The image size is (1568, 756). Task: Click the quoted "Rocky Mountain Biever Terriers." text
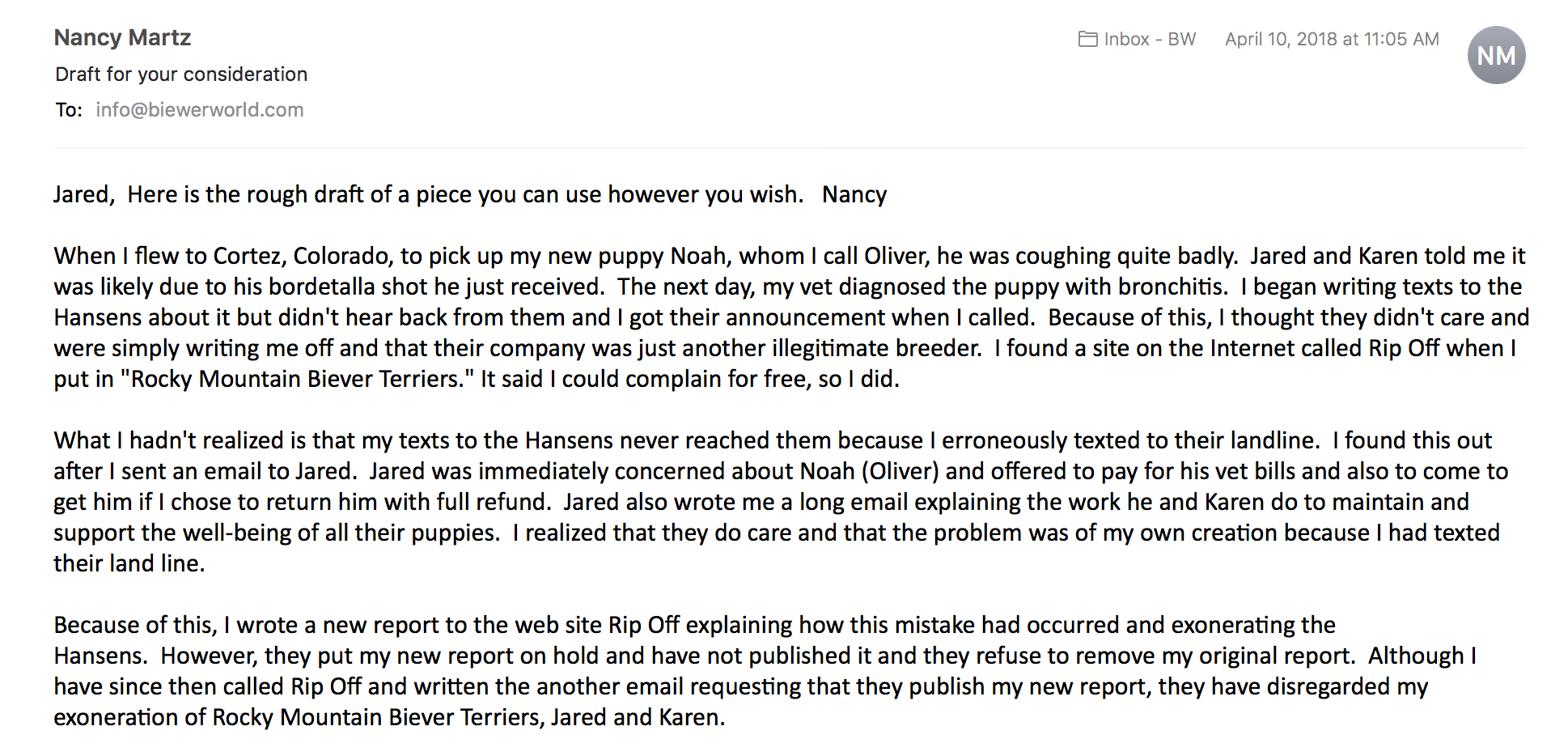coord(298,379)
